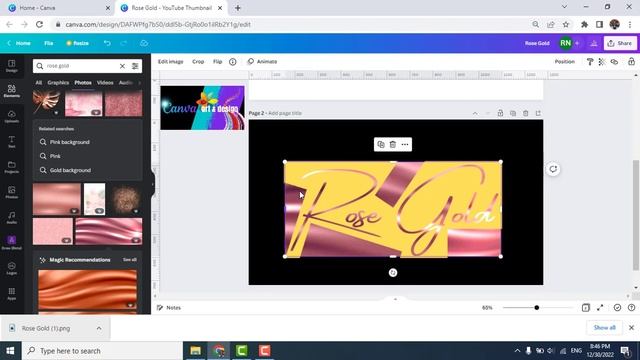Screen dimensions: 640x360
Task: Click the comment refresh icon beside the canvas
Action: pos(553,169)
